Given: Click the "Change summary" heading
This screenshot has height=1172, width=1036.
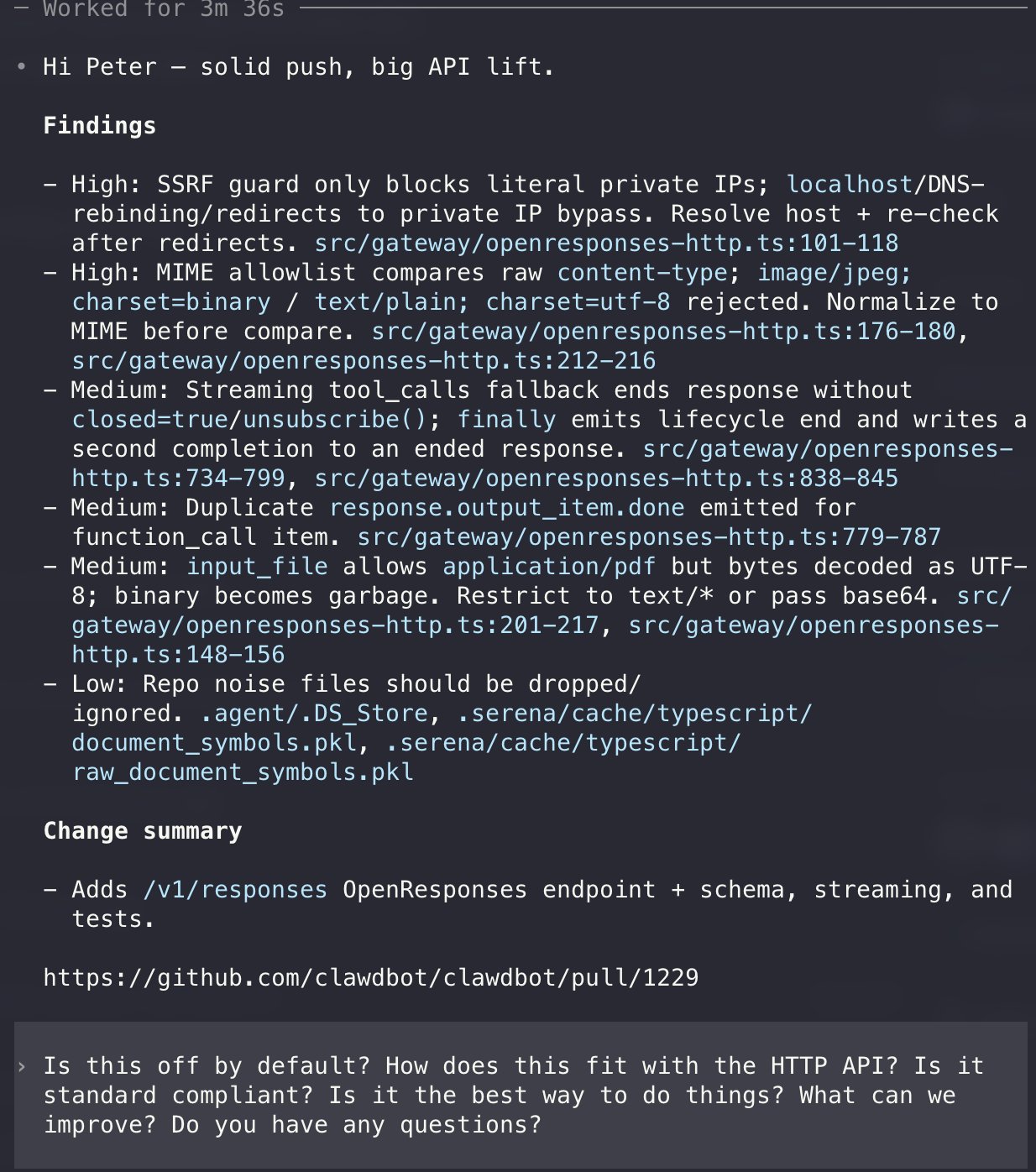Looking at the screenshot, I should 143,831.
